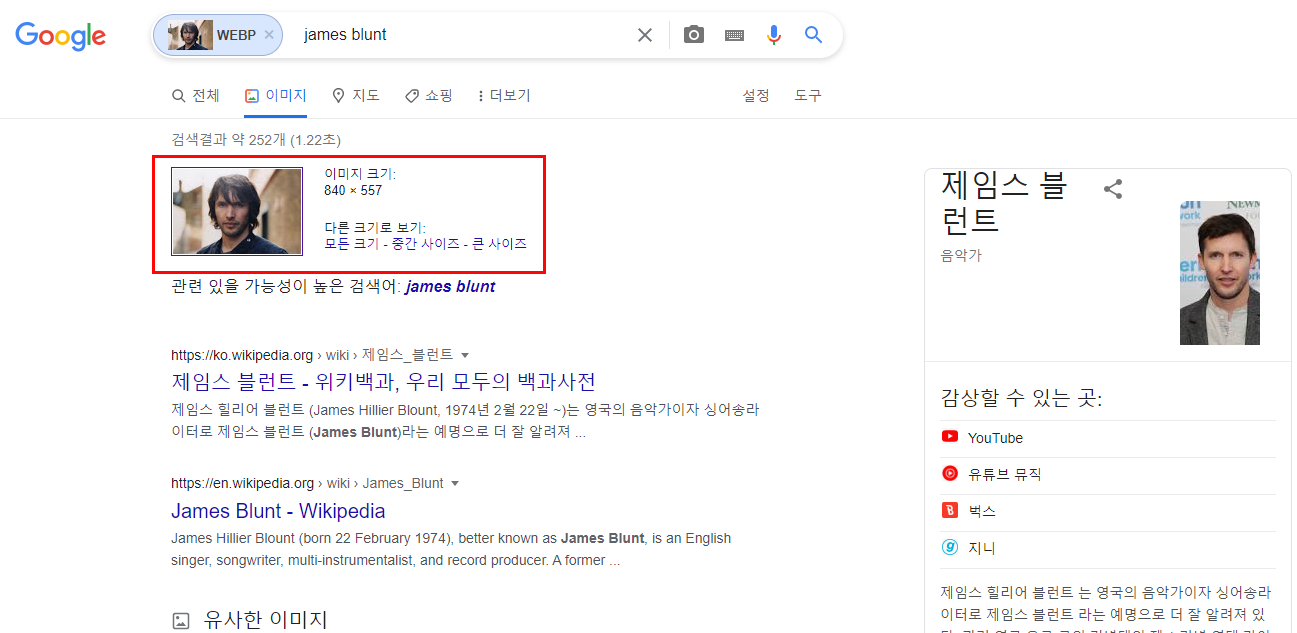The height and width of the screenshot is (633, 1297).
Task: Open 유튜브 뮤직 listening link
Action: tap(1004, 474)
